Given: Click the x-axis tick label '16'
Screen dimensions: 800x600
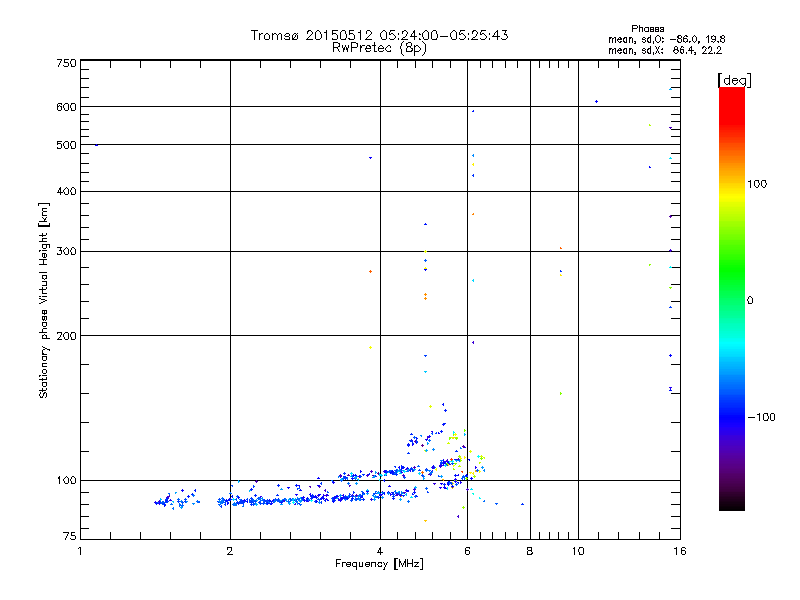Looking at the screenshot, I should click(x=680, y=551).
